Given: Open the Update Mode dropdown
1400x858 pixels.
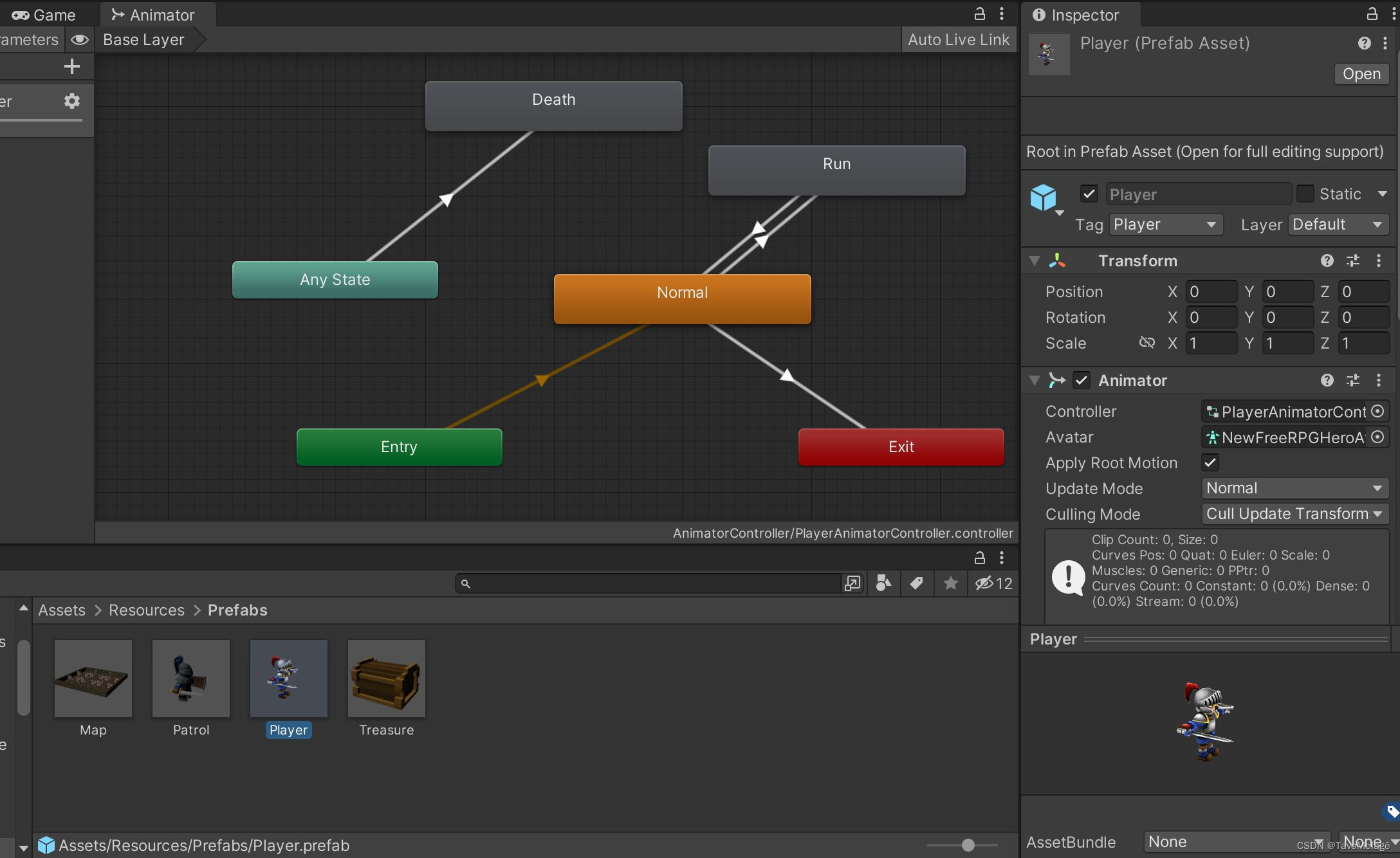Looking at the screenshot, I should coord(1294,488).
